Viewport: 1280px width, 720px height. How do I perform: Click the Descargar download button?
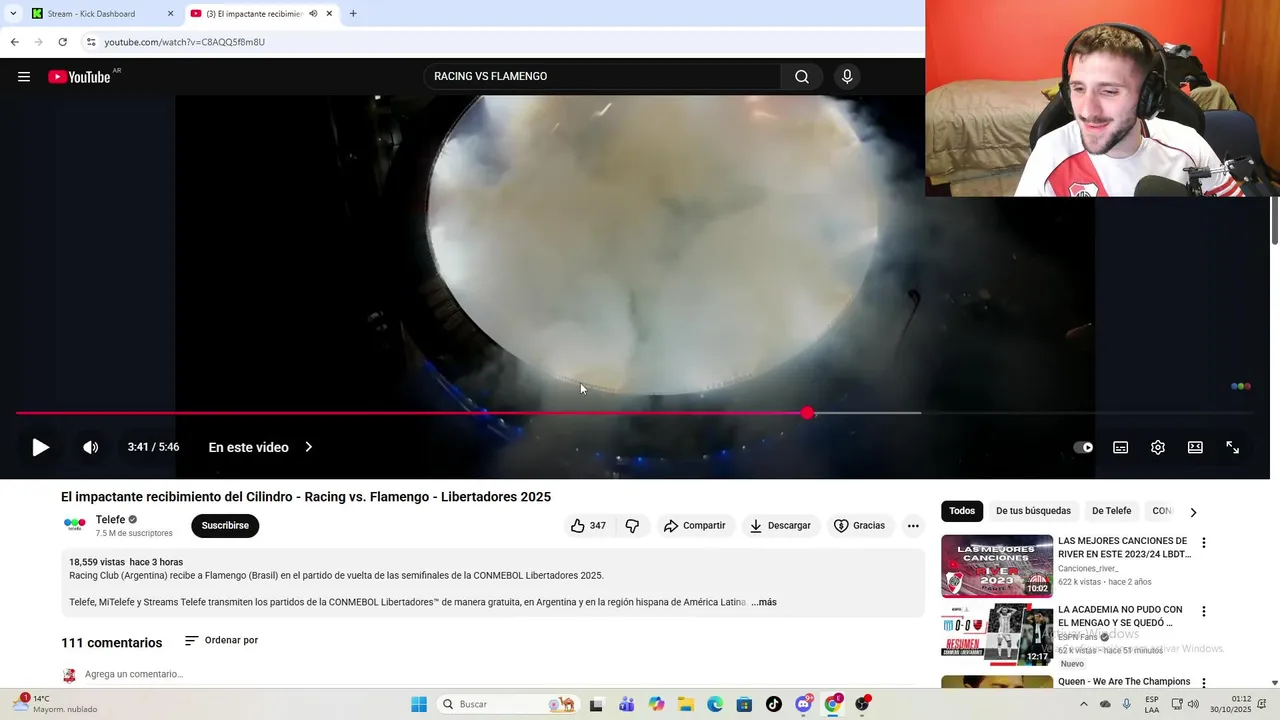781,526
